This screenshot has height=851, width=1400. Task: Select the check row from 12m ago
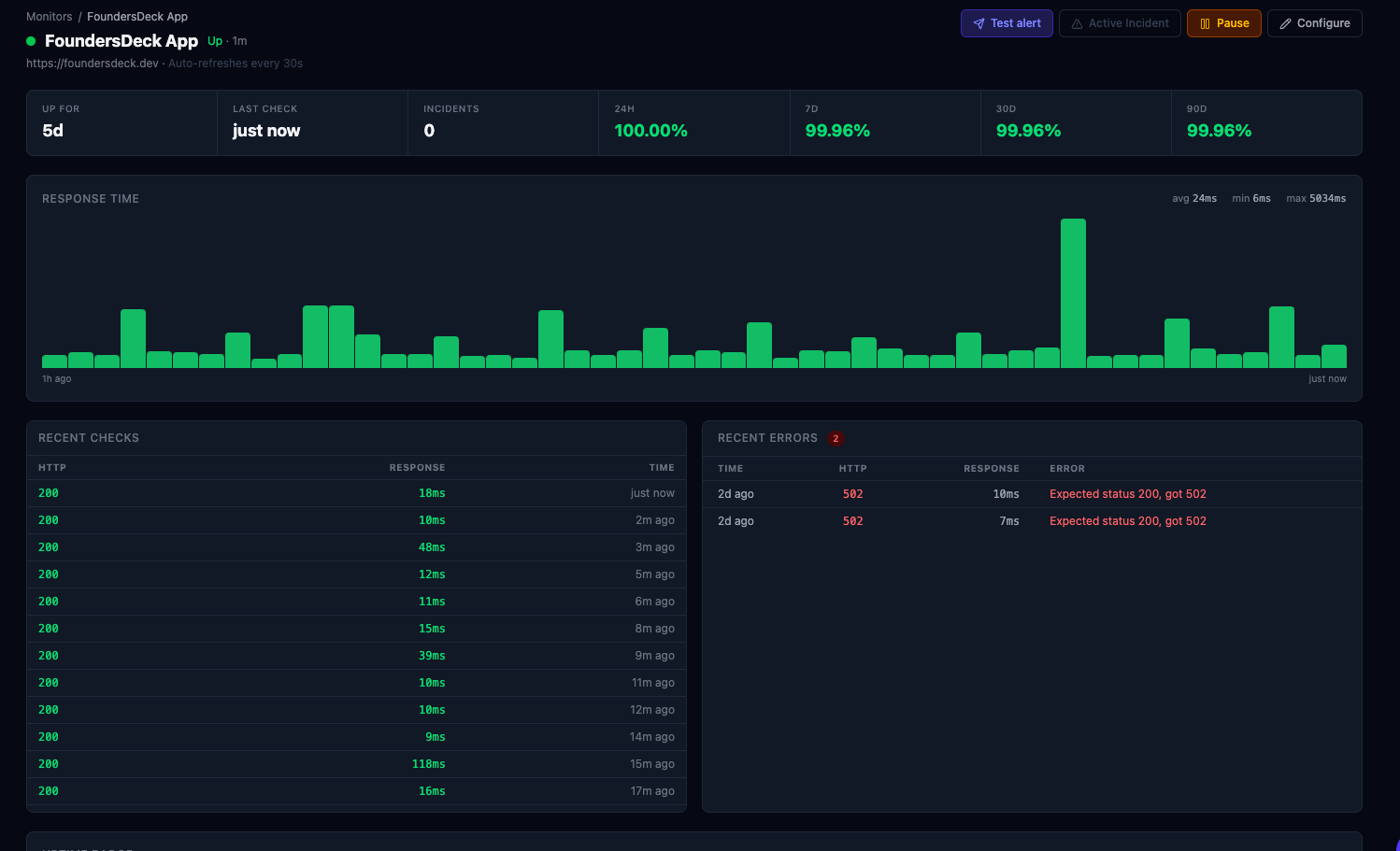click(356, 710)
